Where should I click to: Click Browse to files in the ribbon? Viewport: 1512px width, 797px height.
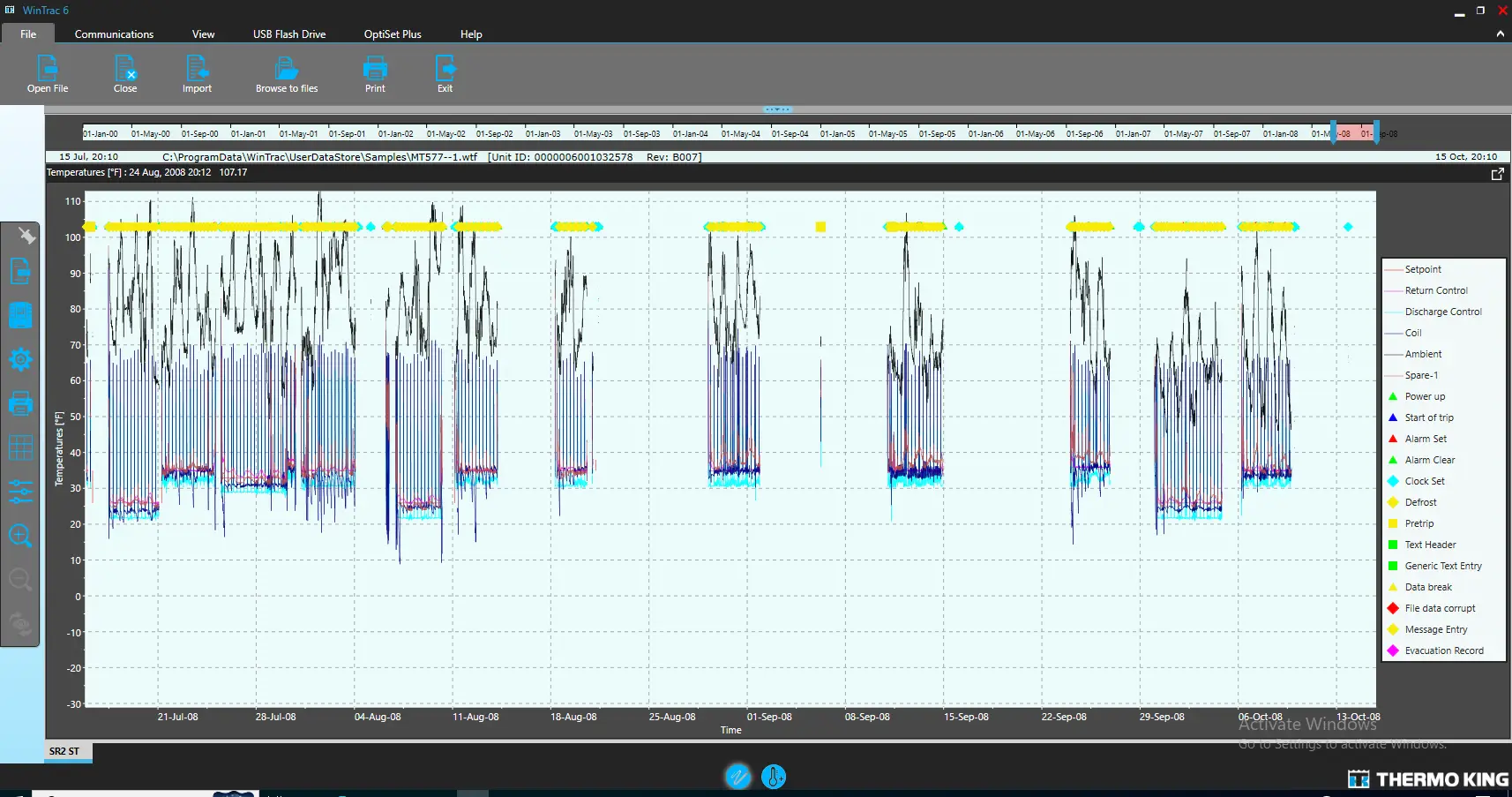[286, 74]
